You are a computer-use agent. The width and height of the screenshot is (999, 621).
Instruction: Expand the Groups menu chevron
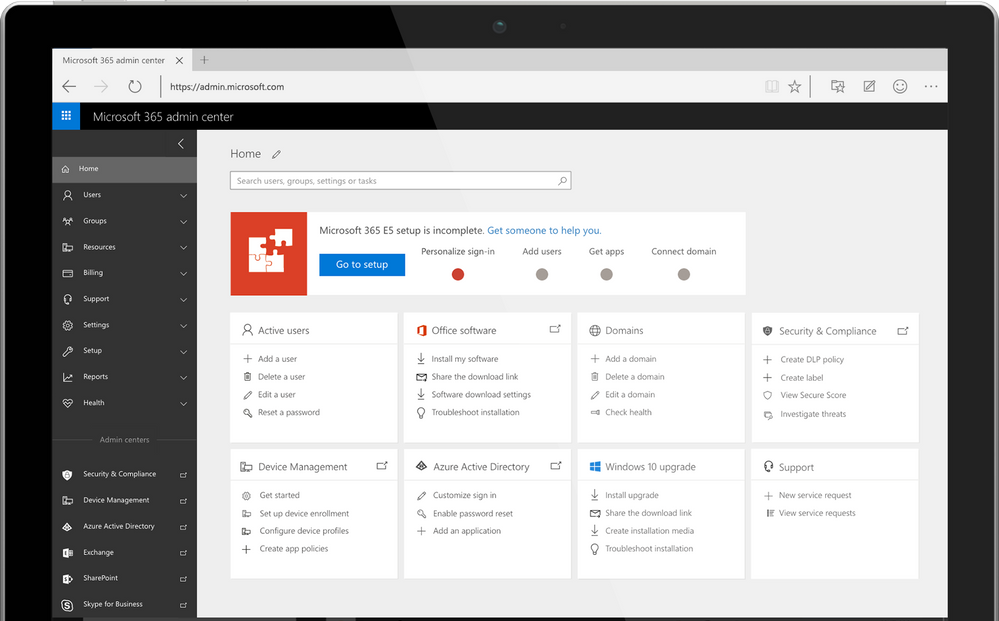coord(183,222)
